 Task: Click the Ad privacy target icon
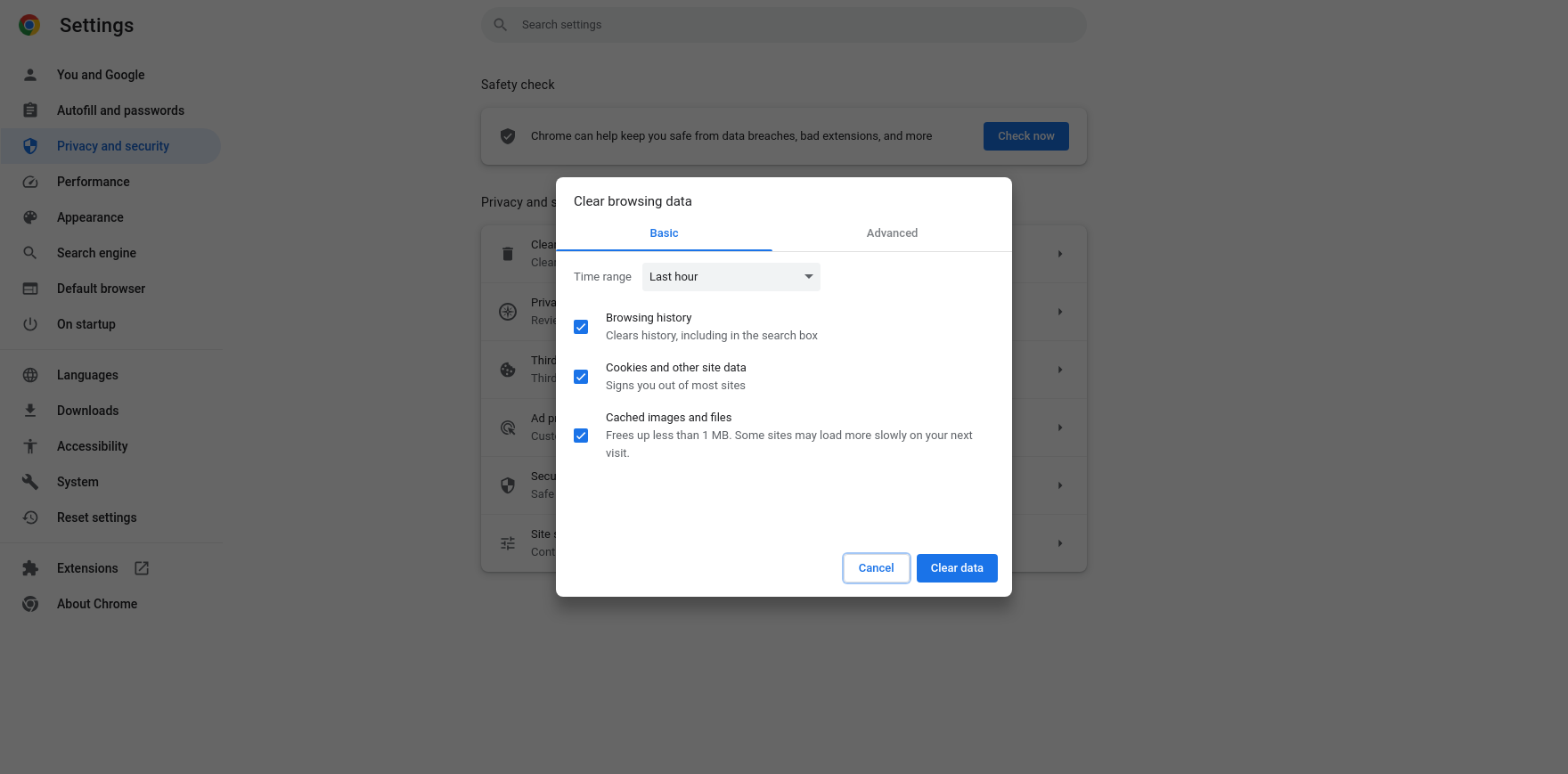point(508,428)
